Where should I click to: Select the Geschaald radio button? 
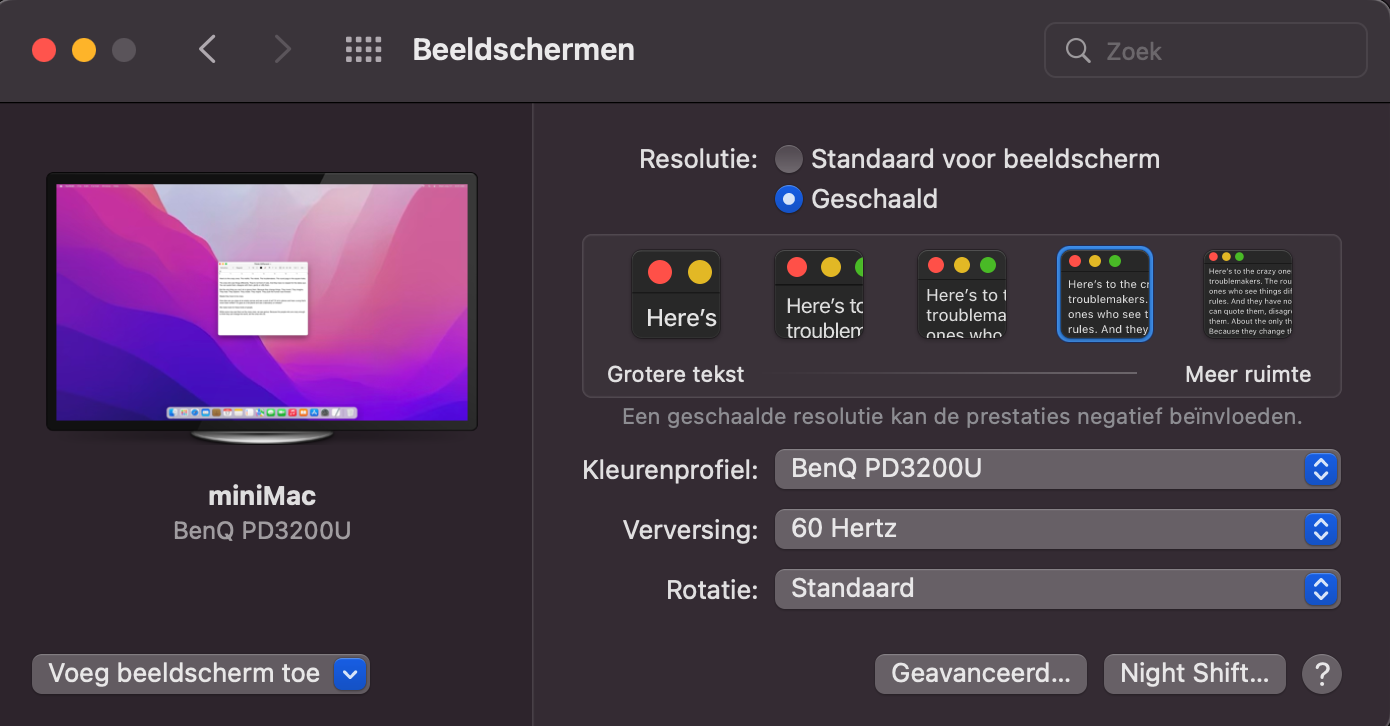pos(789,199)
